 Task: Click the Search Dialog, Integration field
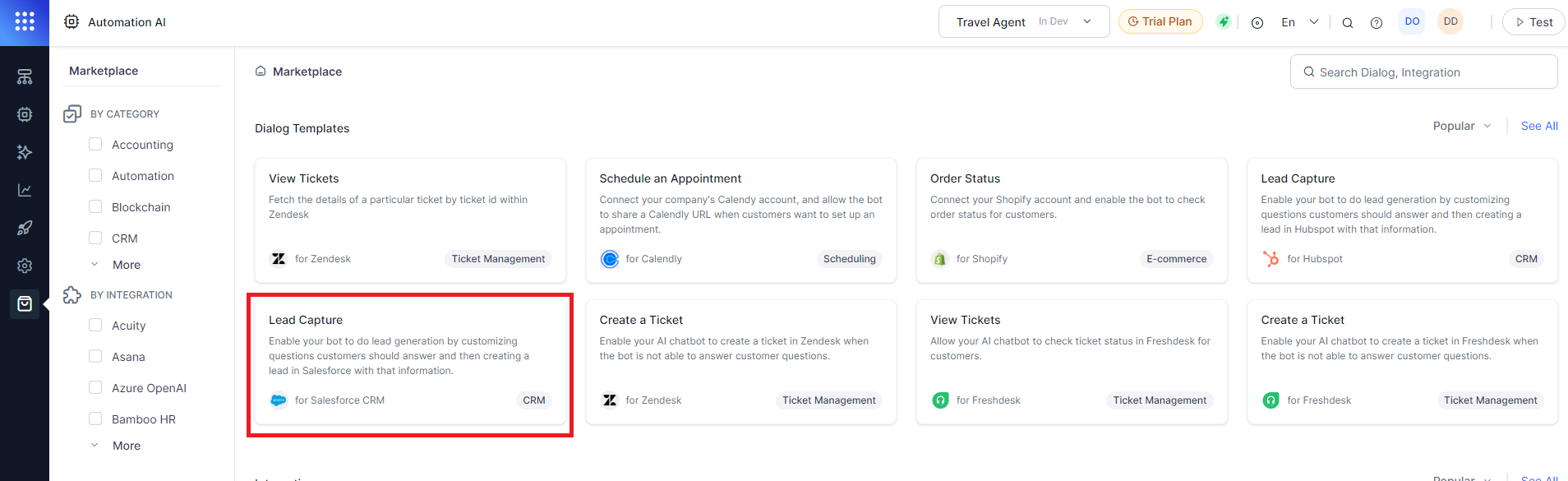tap(1430, 72)
